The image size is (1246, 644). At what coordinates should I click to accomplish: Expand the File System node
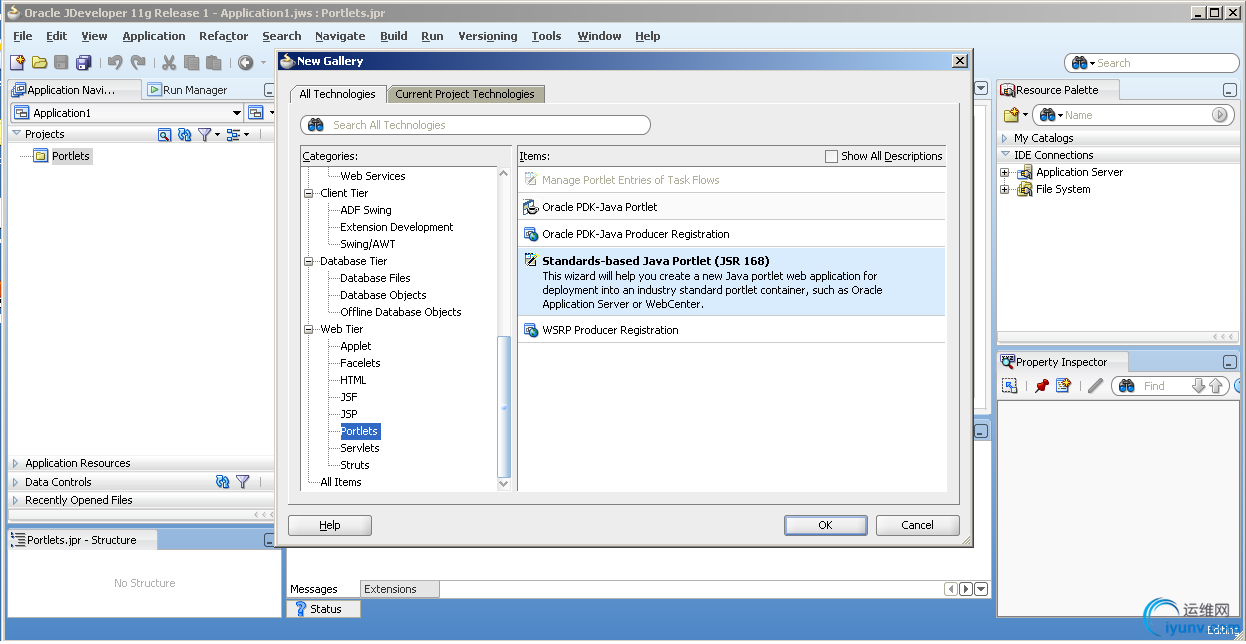1005,189
